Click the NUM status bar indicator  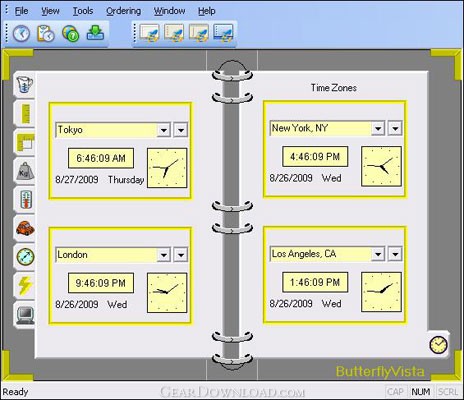[421, 392]
